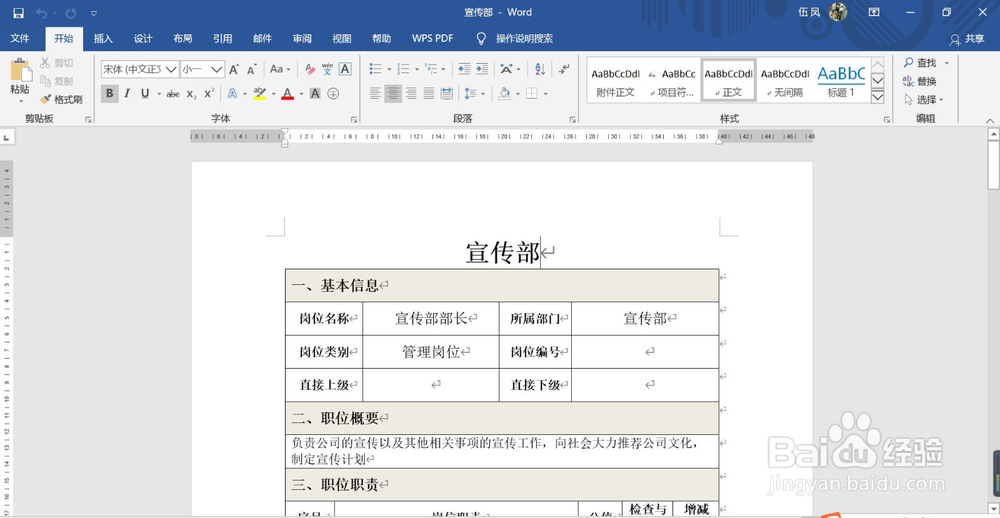Click the phonetic guide (wén 文) icon
This screenshot has height=518, width=1000.
click(x=327, y=69)
